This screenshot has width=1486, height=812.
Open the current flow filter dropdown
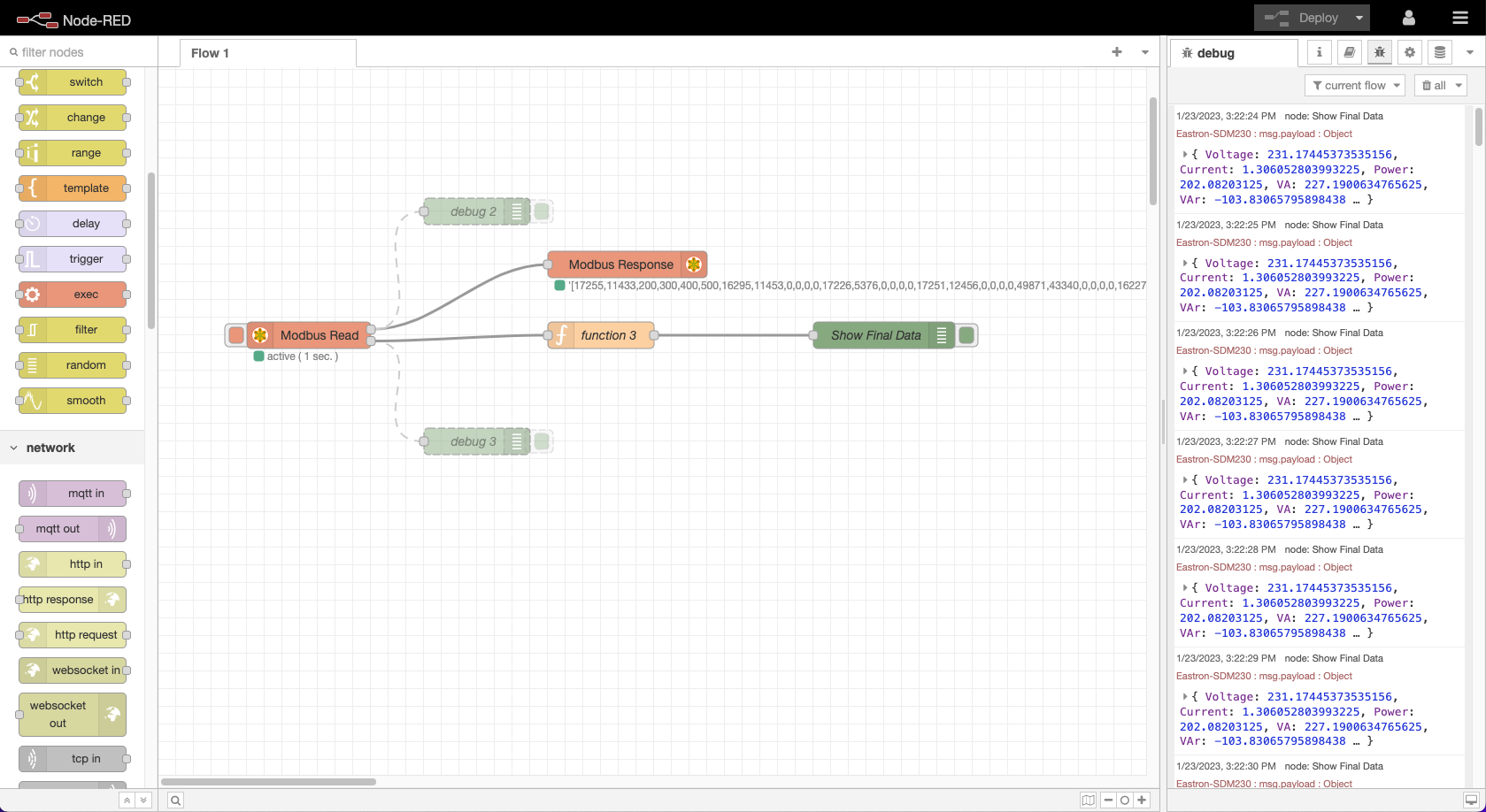(x=1355, y=85)
